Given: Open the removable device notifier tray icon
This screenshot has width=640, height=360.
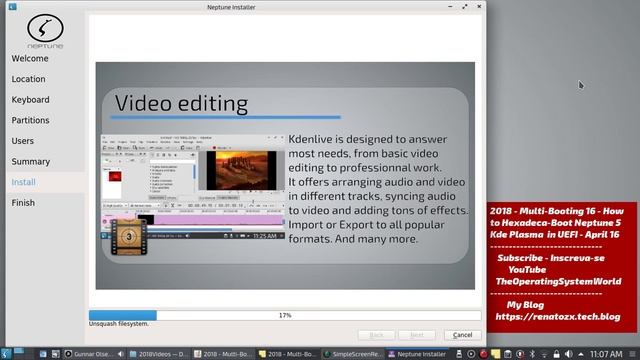Looking at the screenshot, I should pos(459,354).
